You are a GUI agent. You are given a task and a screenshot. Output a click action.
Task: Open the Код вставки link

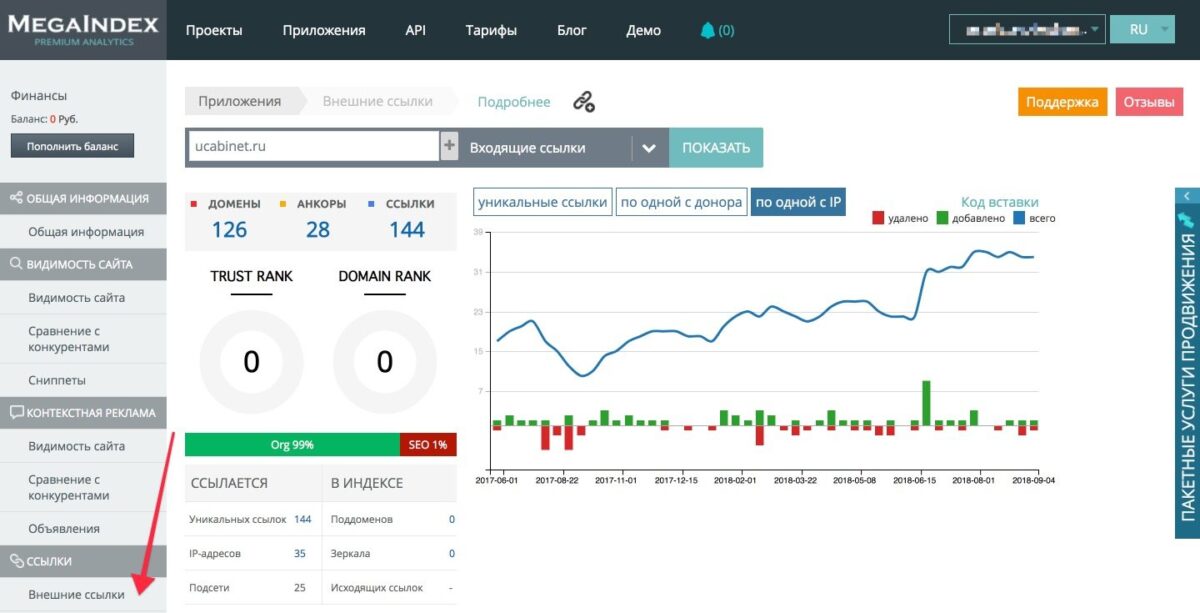coord(1000,202)
